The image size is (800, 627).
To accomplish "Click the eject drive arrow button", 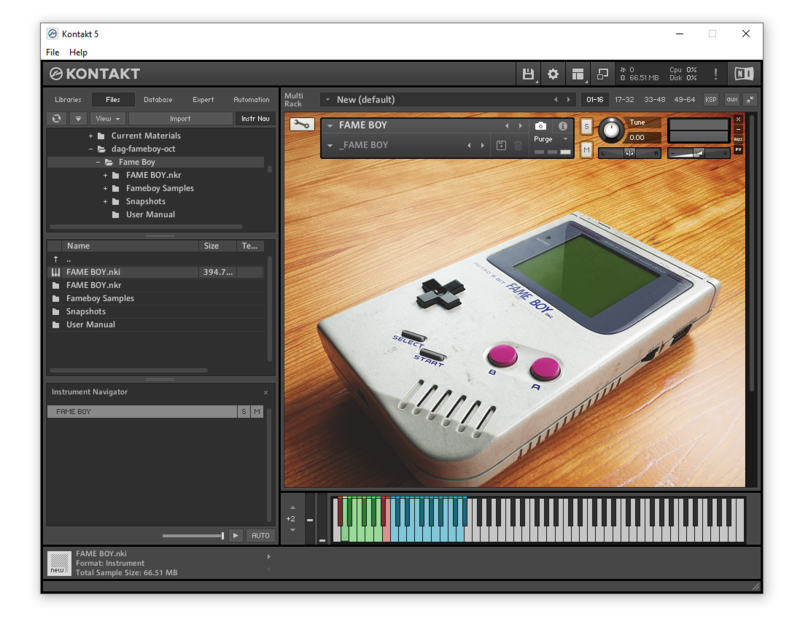I will [78, 118].
